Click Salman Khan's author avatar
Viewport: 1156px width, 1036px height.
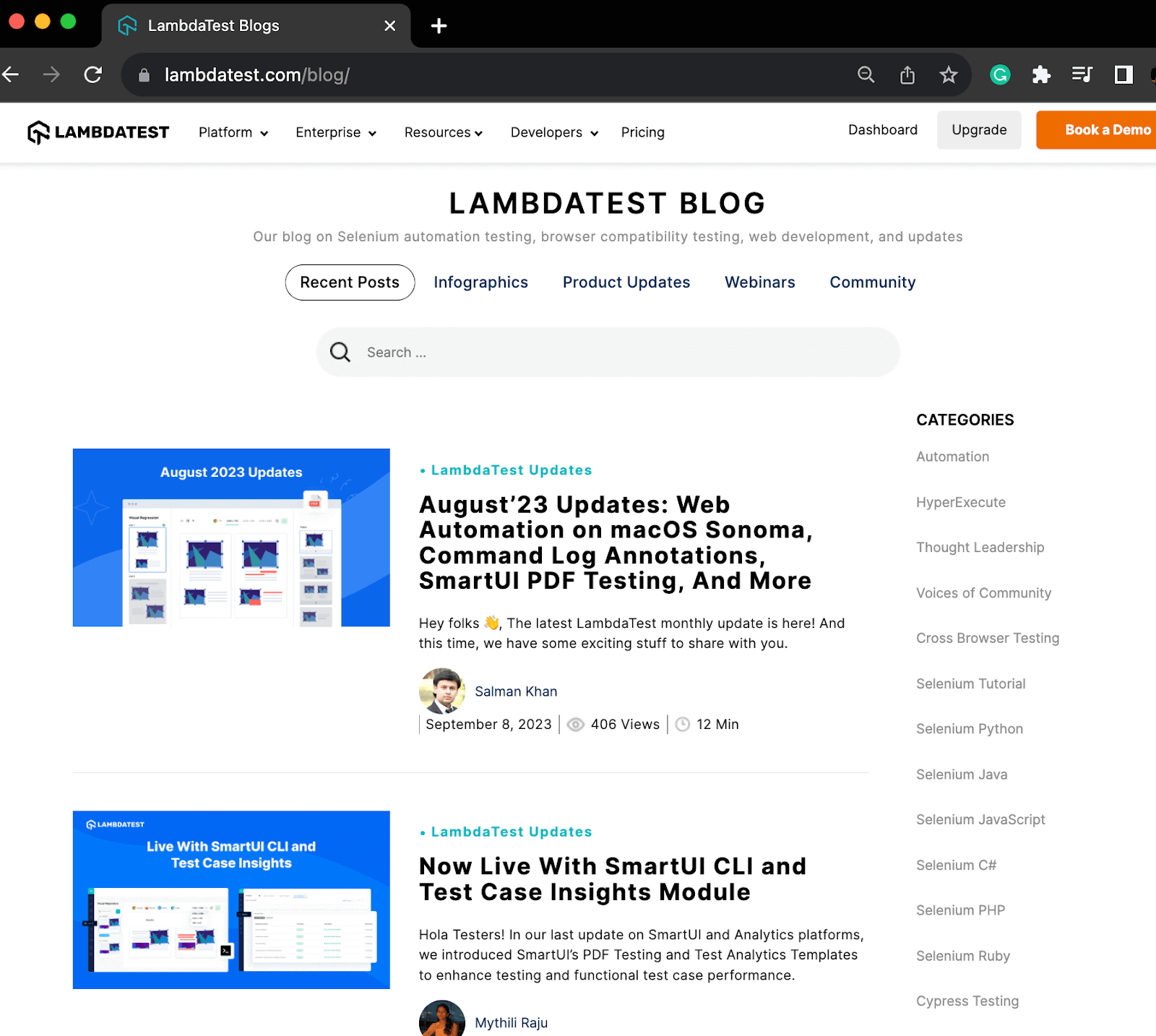(442, 691)
